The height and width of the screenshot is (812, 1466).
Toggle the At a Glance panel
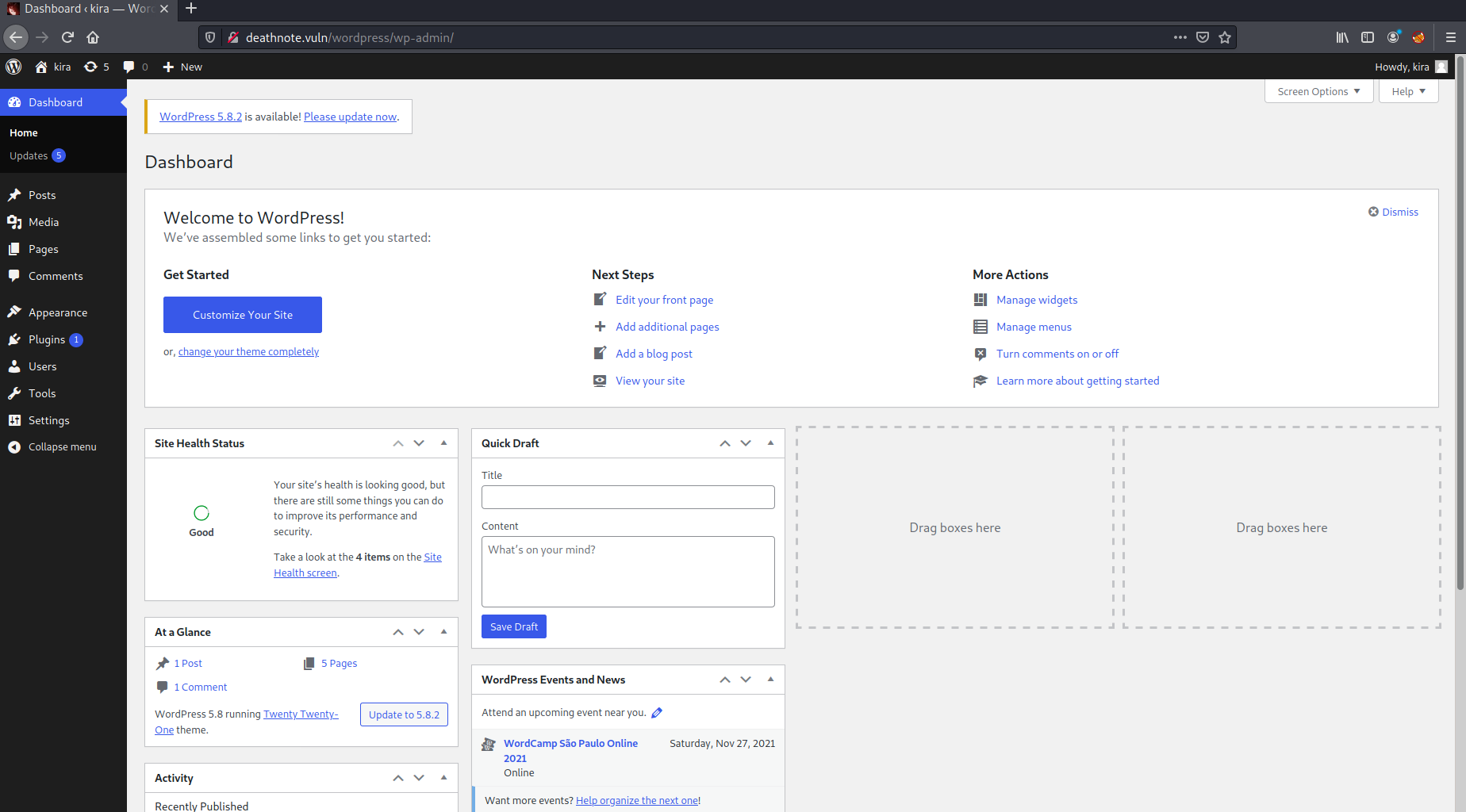tap(443, 632)
